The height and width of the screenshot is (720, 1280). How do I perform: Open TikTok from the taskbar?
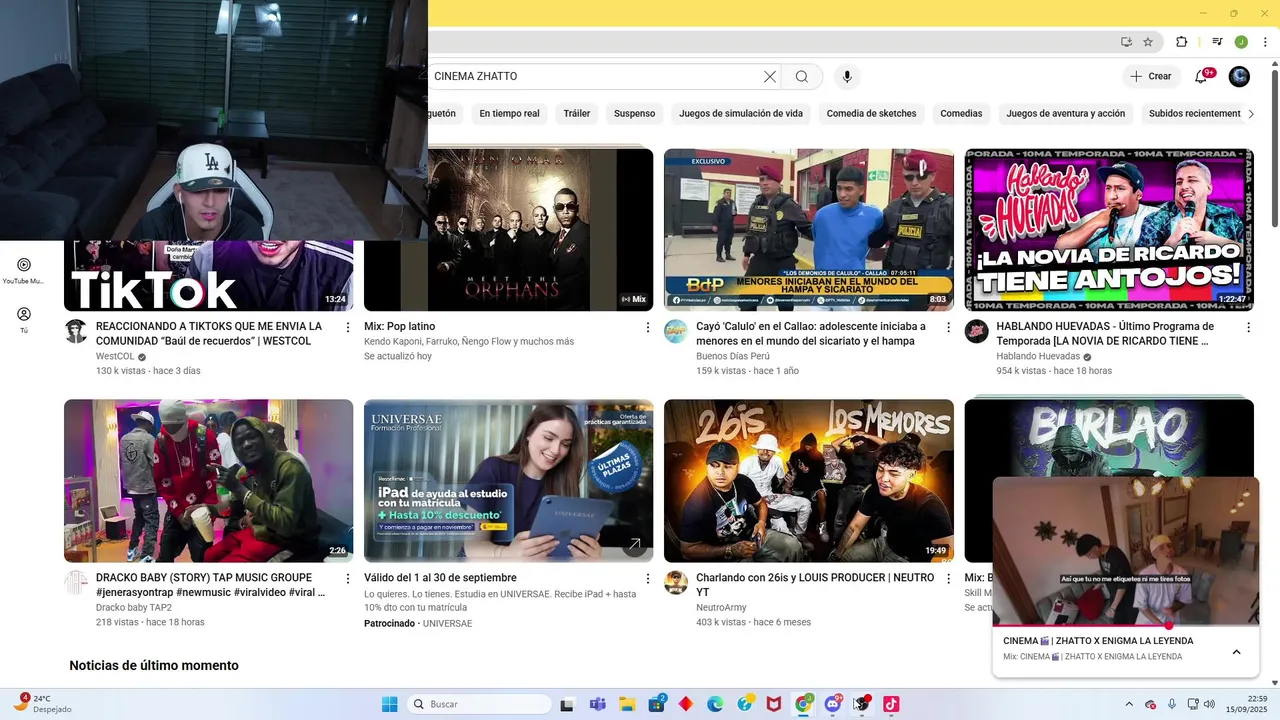point(891,704)
